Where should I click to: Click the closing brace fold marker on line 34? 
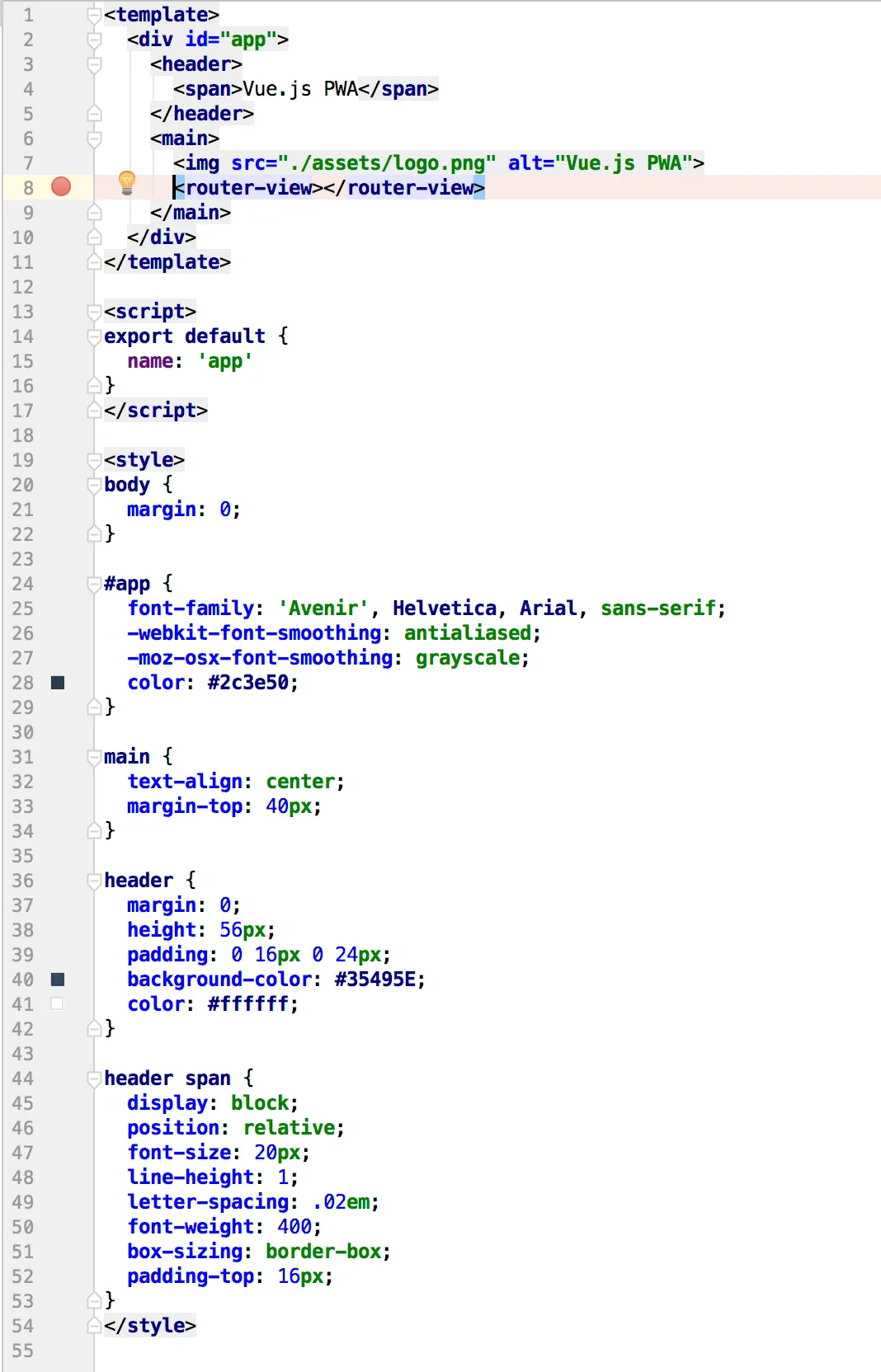click(x=94, y=831)
